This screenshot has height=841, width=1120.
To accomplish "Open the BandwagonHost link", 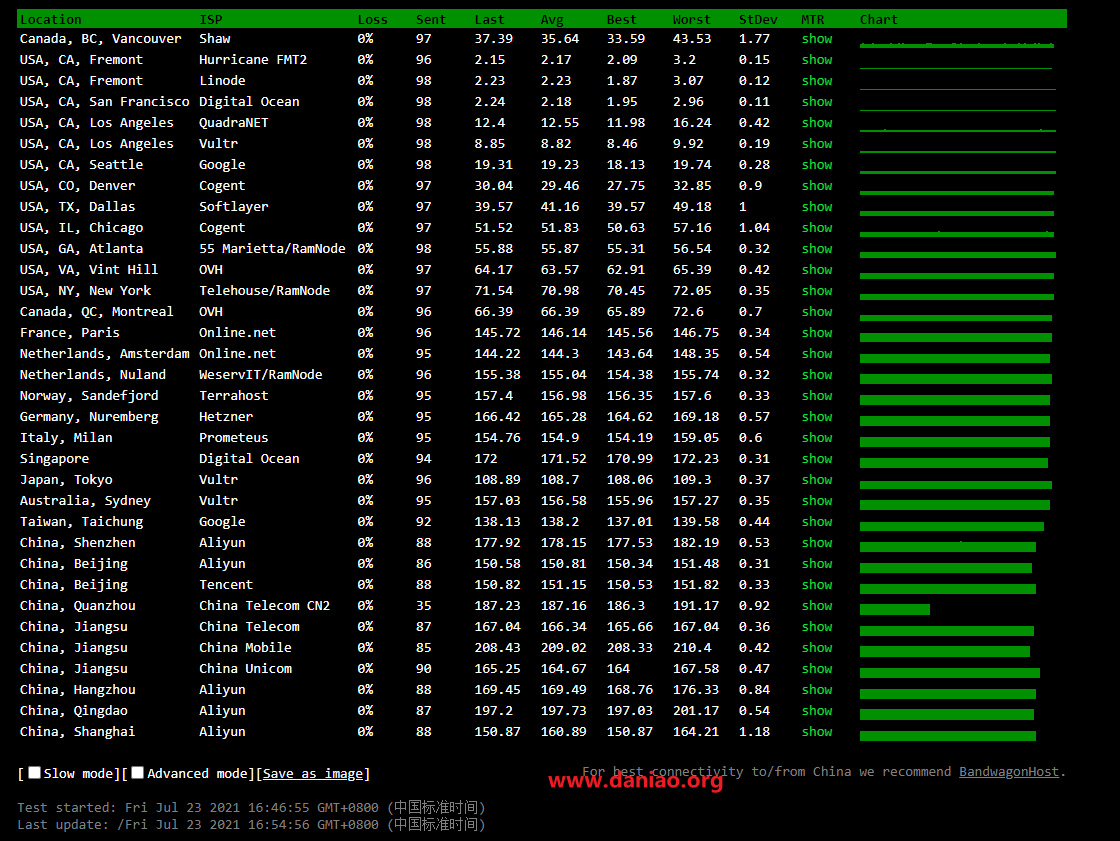I will click(1009, 772).
